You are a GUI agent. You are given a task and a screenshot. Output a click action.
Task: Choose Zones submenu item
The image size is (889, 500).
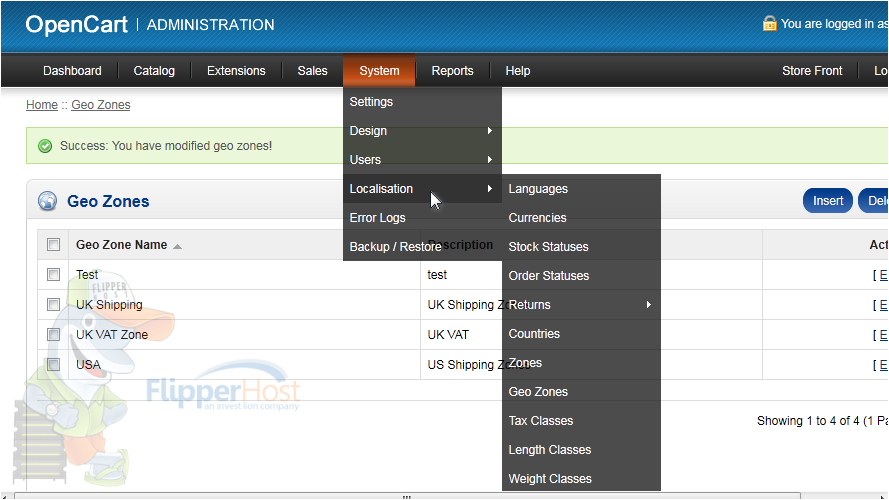[581, 363]
